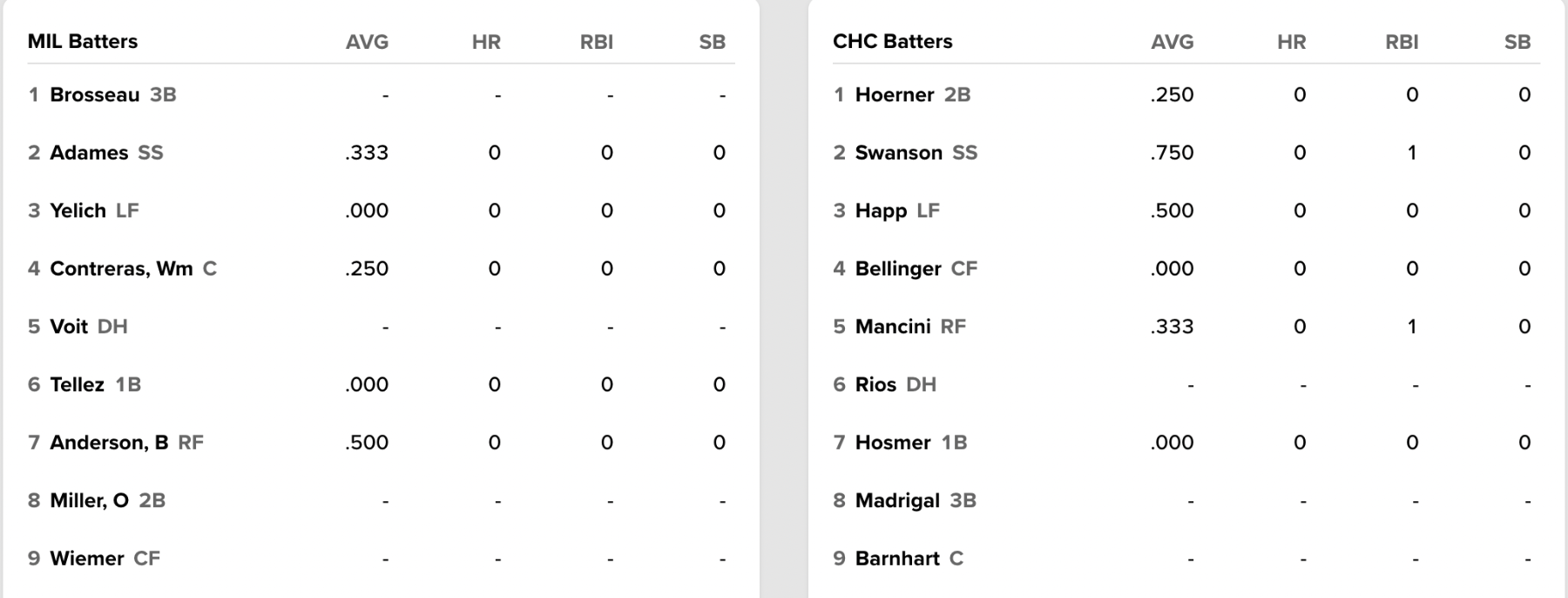Open Anderson, B player profile
Image resolution: width=1568 pixels, height=598 pixels.
[109, 443]
